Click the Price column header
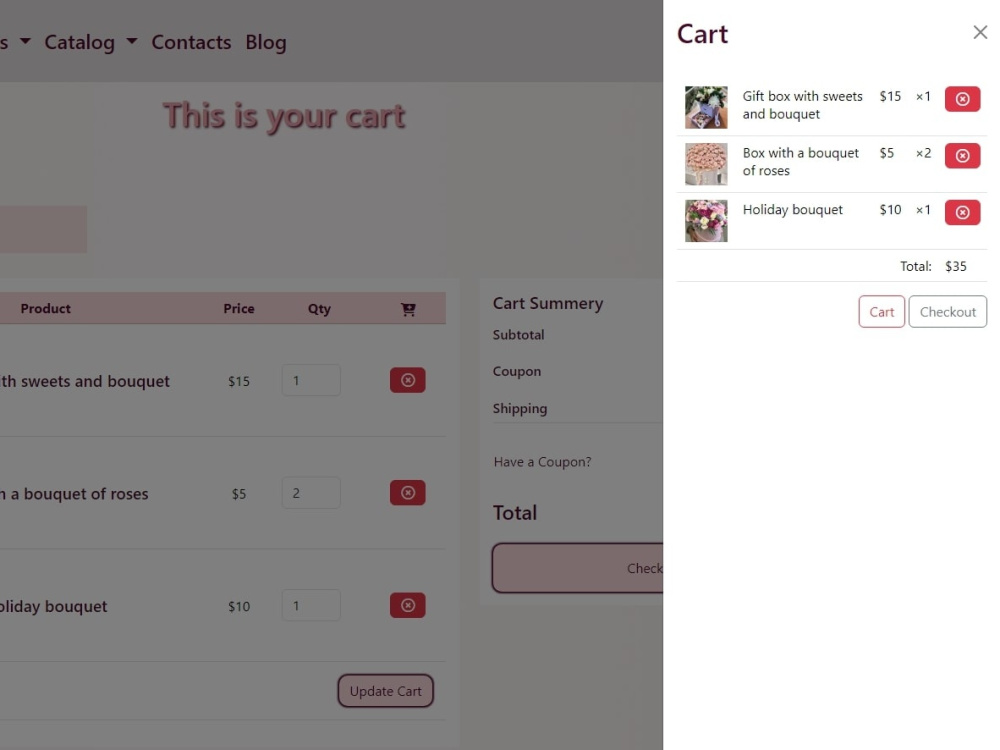 239,309
